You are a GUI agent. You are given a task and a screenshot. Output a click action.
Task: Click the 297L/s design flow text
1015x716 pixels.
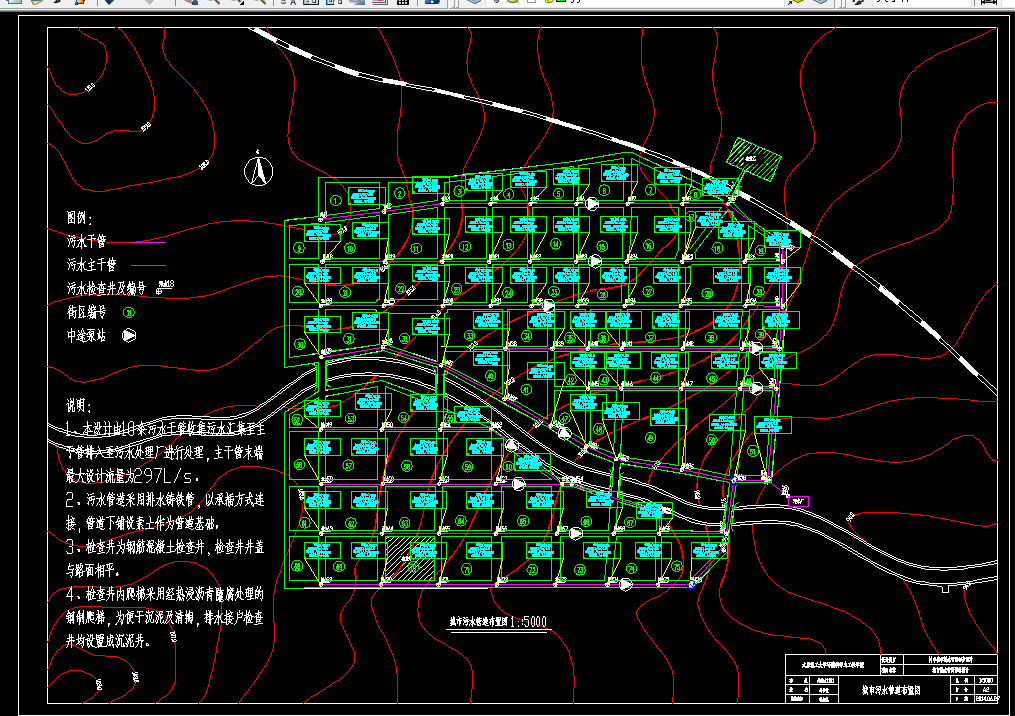[x=164, y=476]
